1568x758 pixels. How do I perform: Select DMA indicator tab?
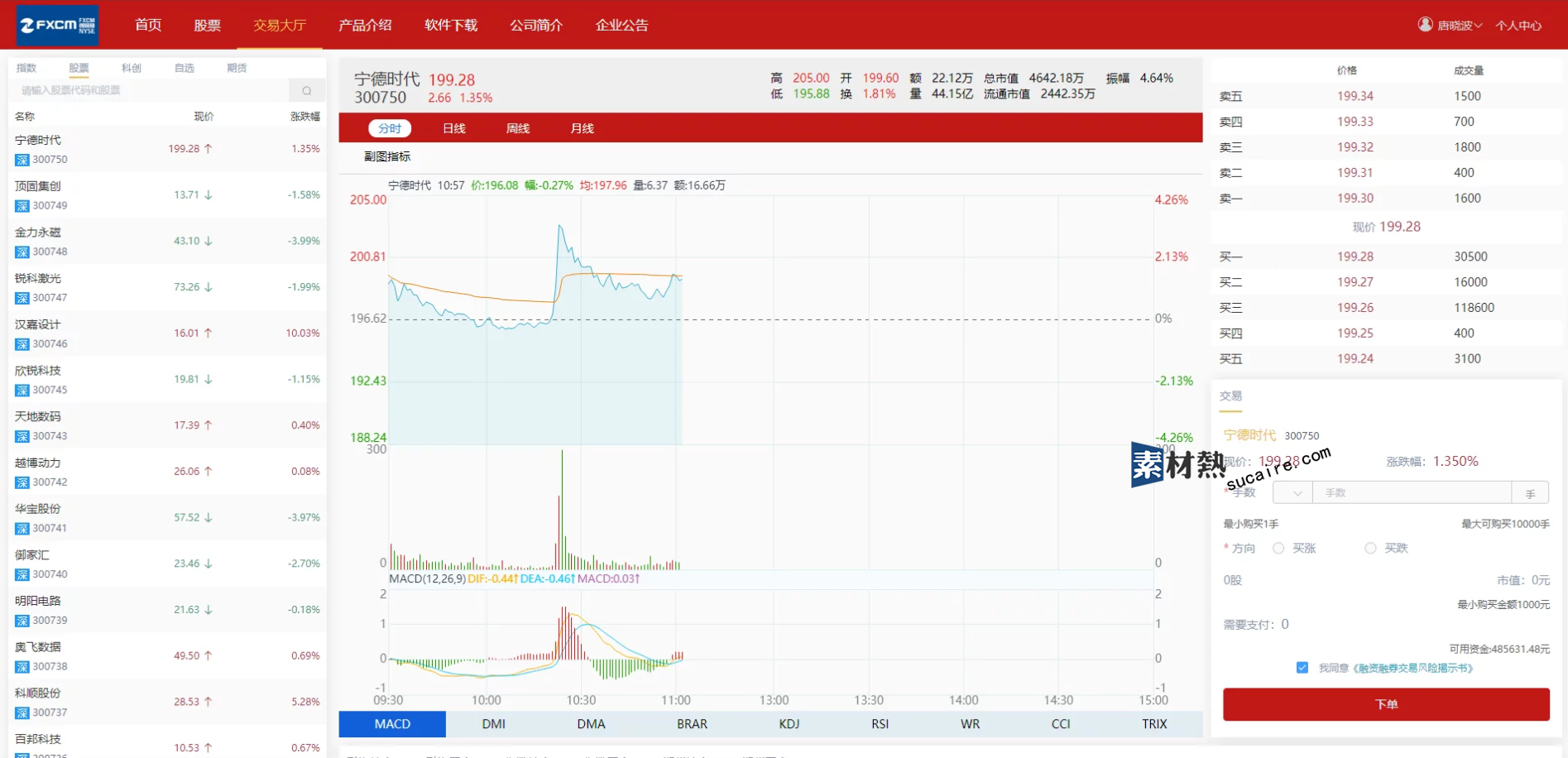(x=592, y=724)
